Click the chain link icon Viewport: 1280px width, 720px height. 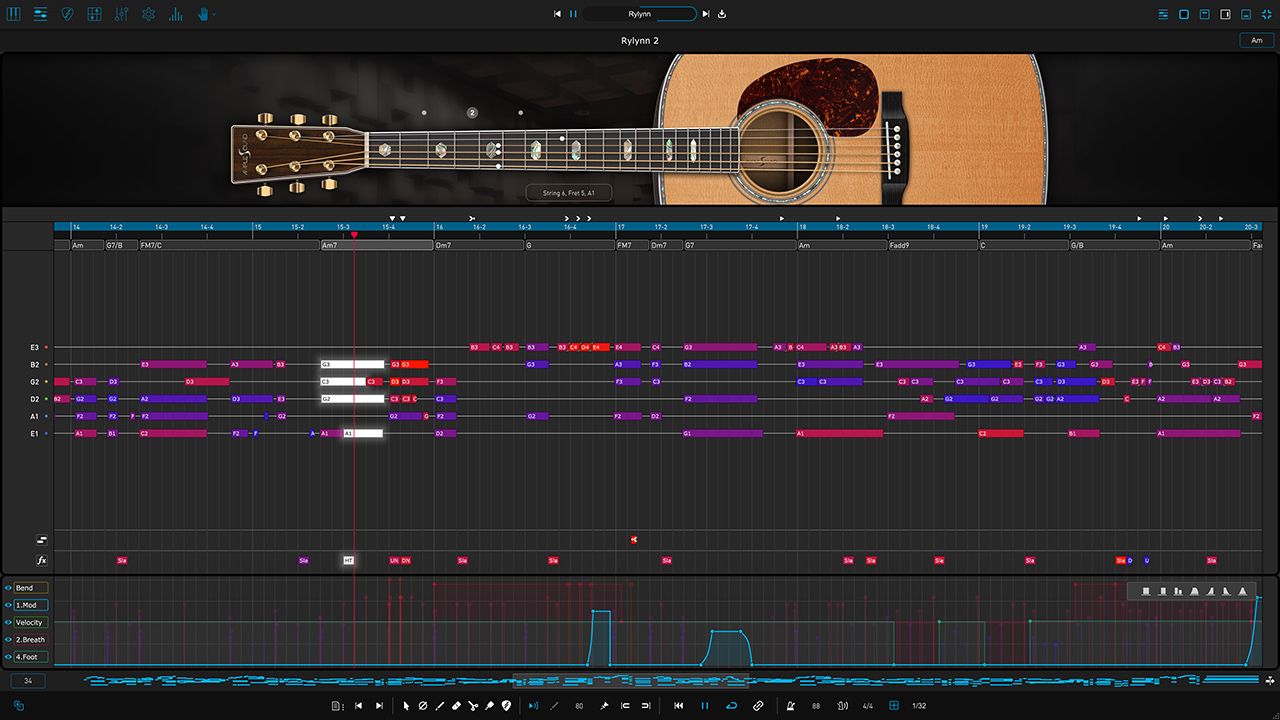coord(757,706)
